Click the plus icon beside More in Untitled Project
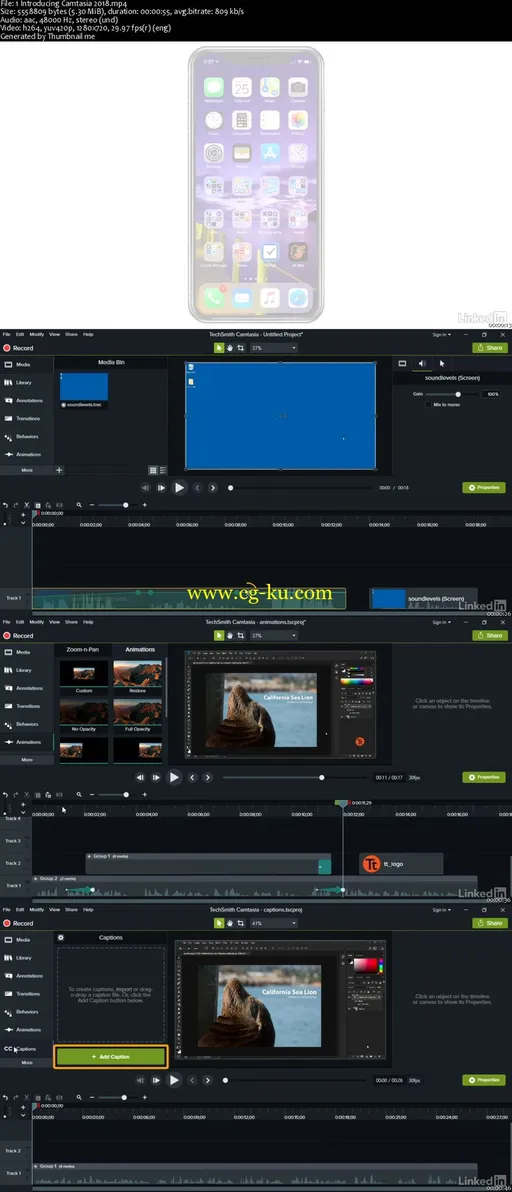Viewport: 512px width, 1192px height. coord(59,470)
